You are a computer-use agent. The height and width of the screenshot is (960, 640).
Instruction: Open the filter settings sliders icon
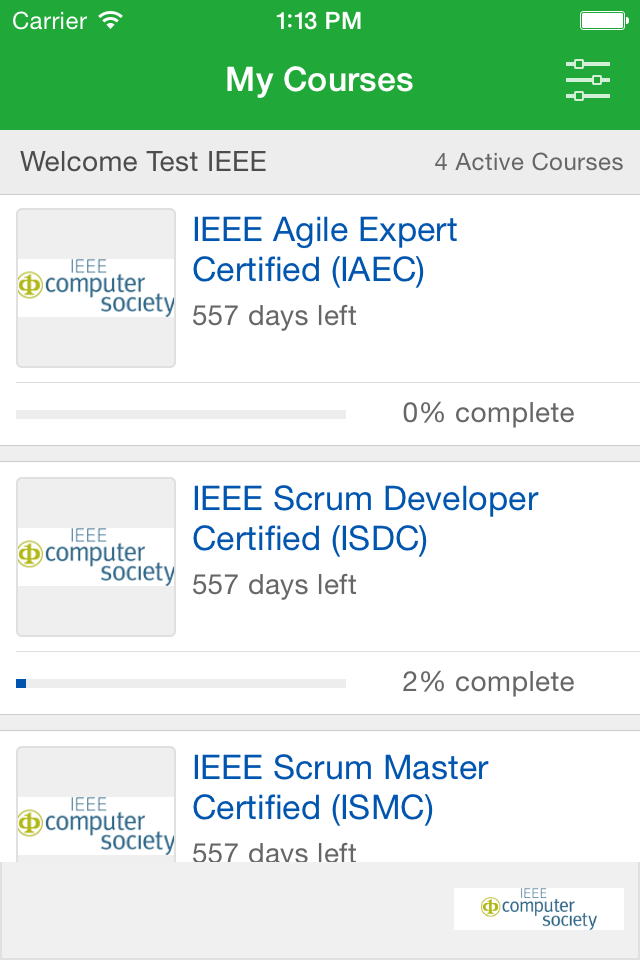(x=587, y=80)
